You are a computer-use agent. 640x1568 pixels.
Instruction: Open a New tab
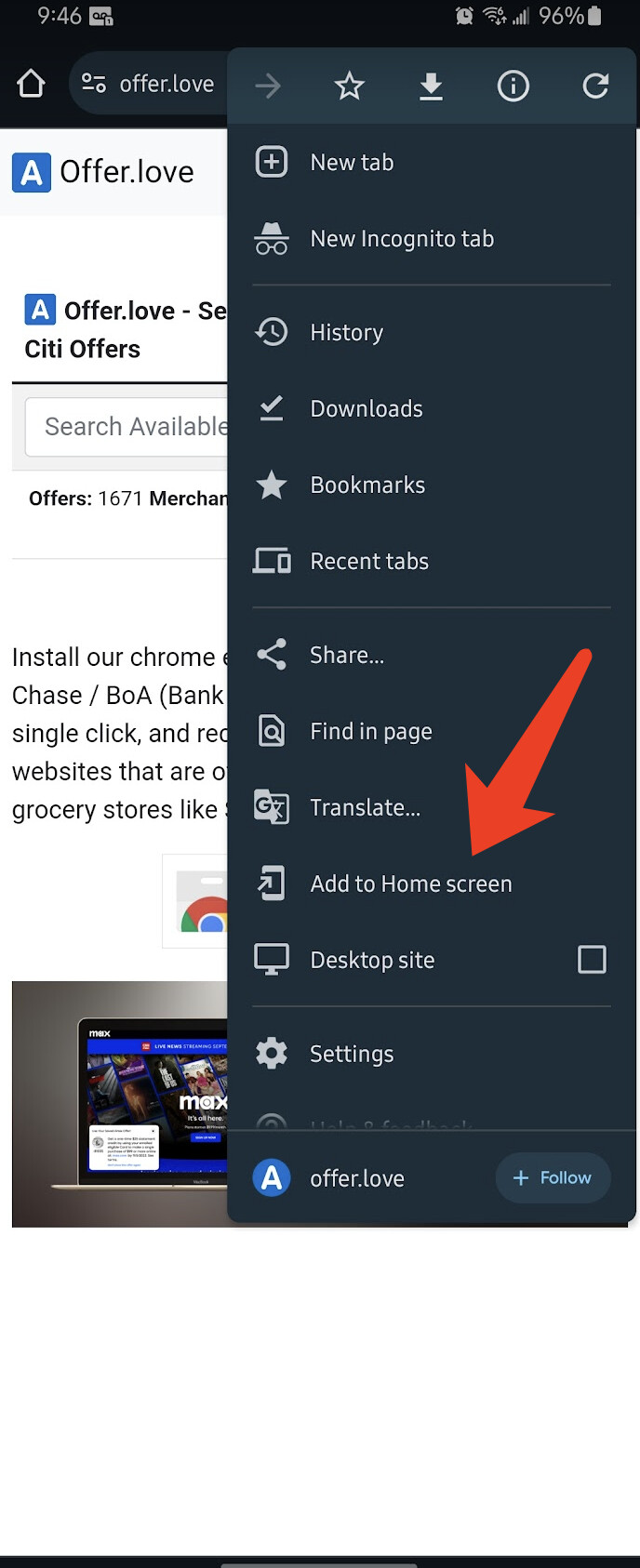[x=433, y=162]
